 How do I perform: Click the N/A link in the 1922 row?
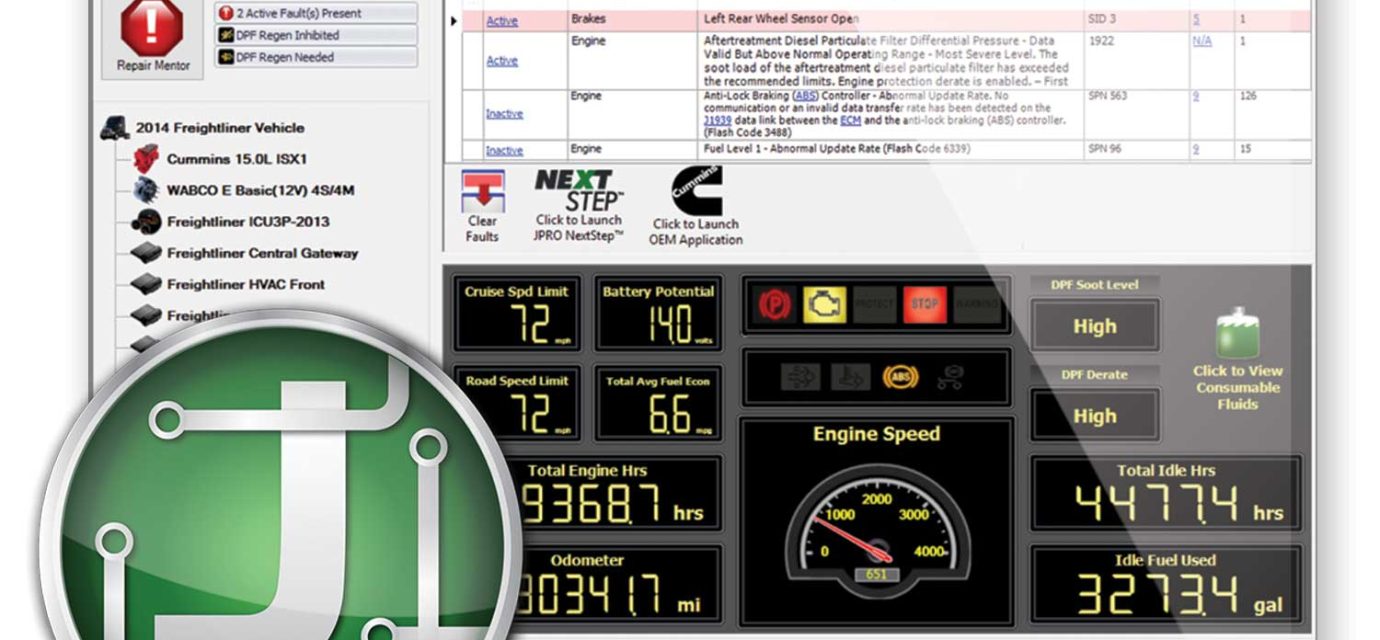1201,41
